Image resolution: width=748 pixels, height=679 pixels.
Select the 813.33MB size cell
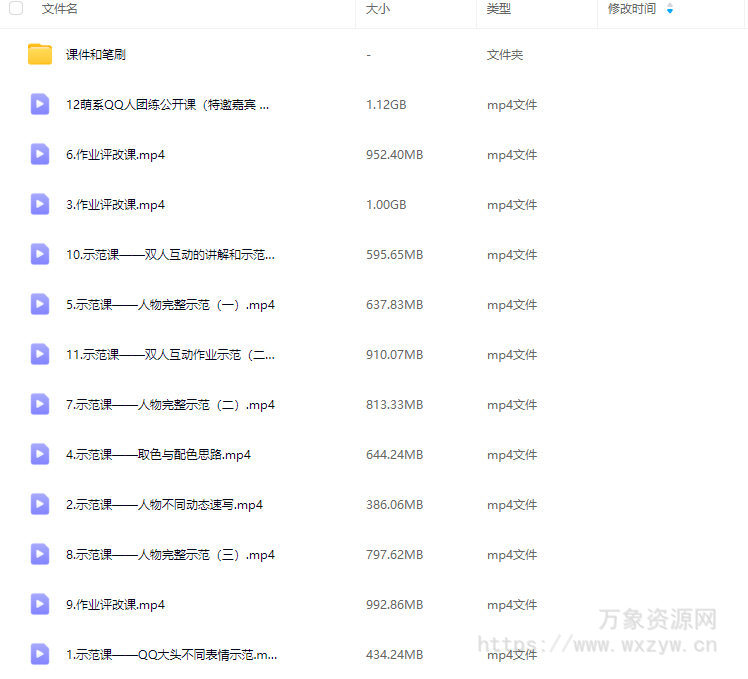(x=395, y=405)
